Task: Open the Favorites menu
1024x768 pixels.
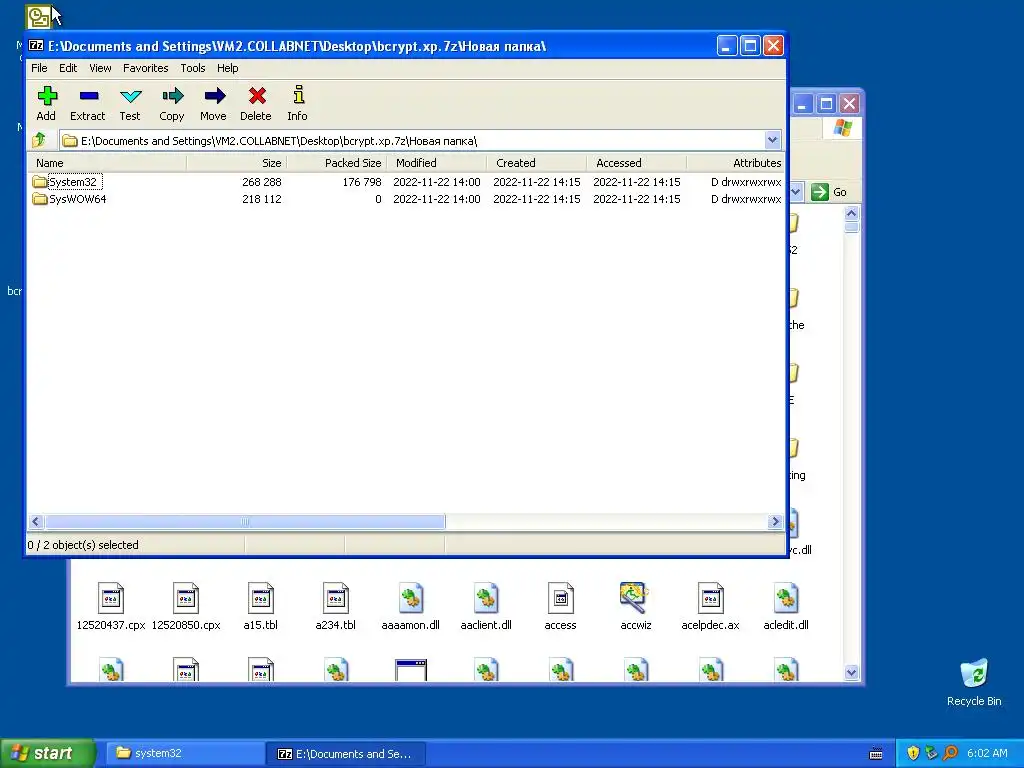Action: click(146, 68)
